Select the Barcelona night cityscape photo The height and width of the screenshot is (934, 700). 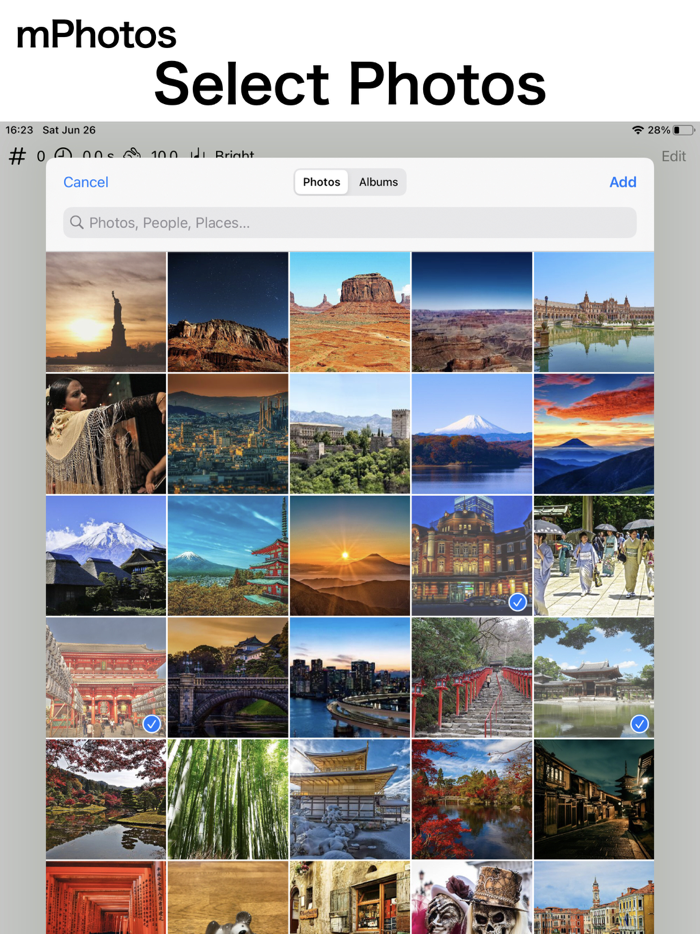pyautogui.click(x=228, y=434)
